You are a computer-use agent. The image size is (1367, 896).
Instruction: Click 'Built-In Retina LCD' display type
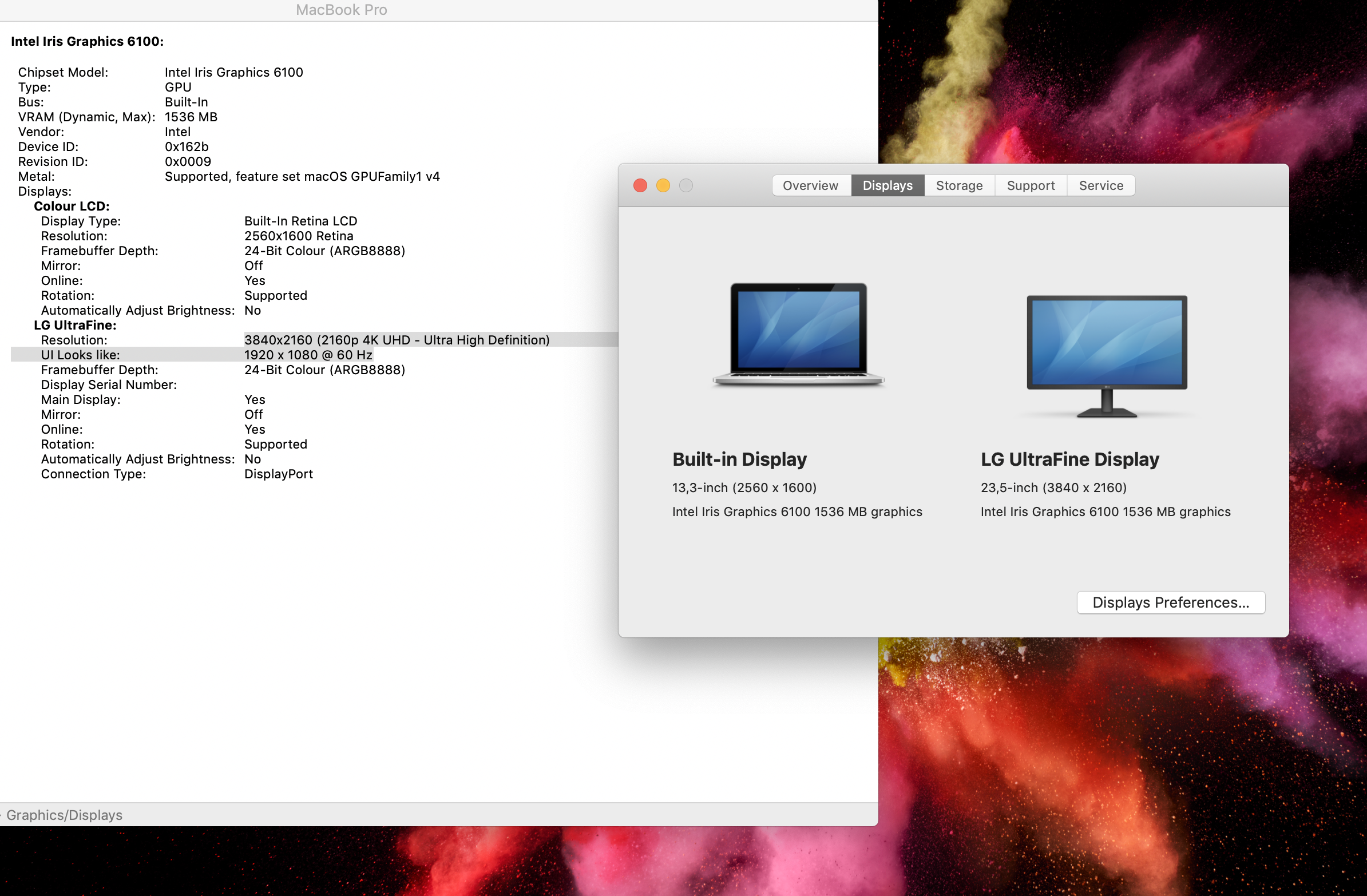point(300,221)
